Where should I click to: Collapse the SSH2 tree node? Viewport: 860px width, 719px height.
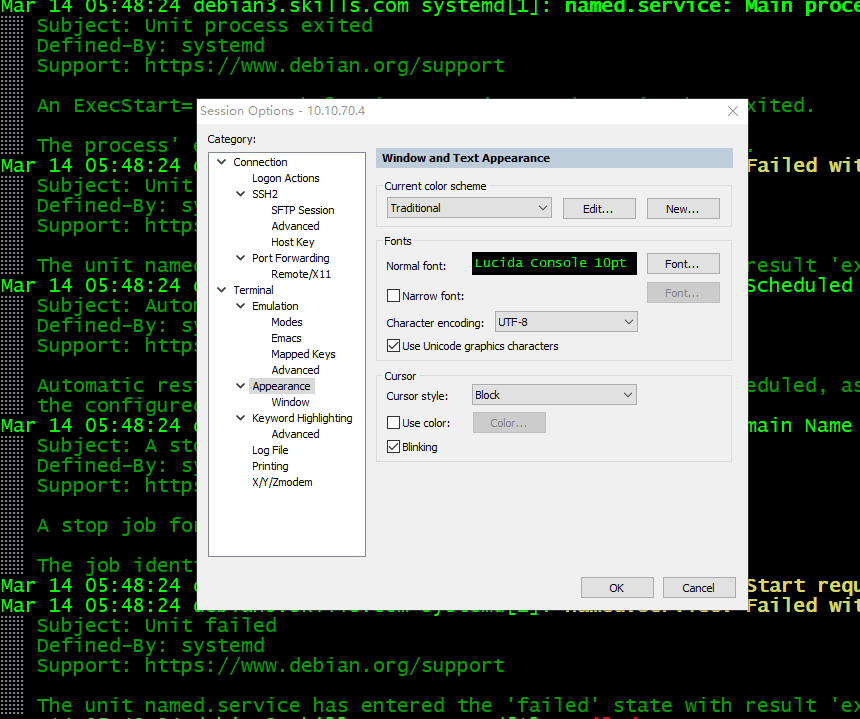click(240, 194)
